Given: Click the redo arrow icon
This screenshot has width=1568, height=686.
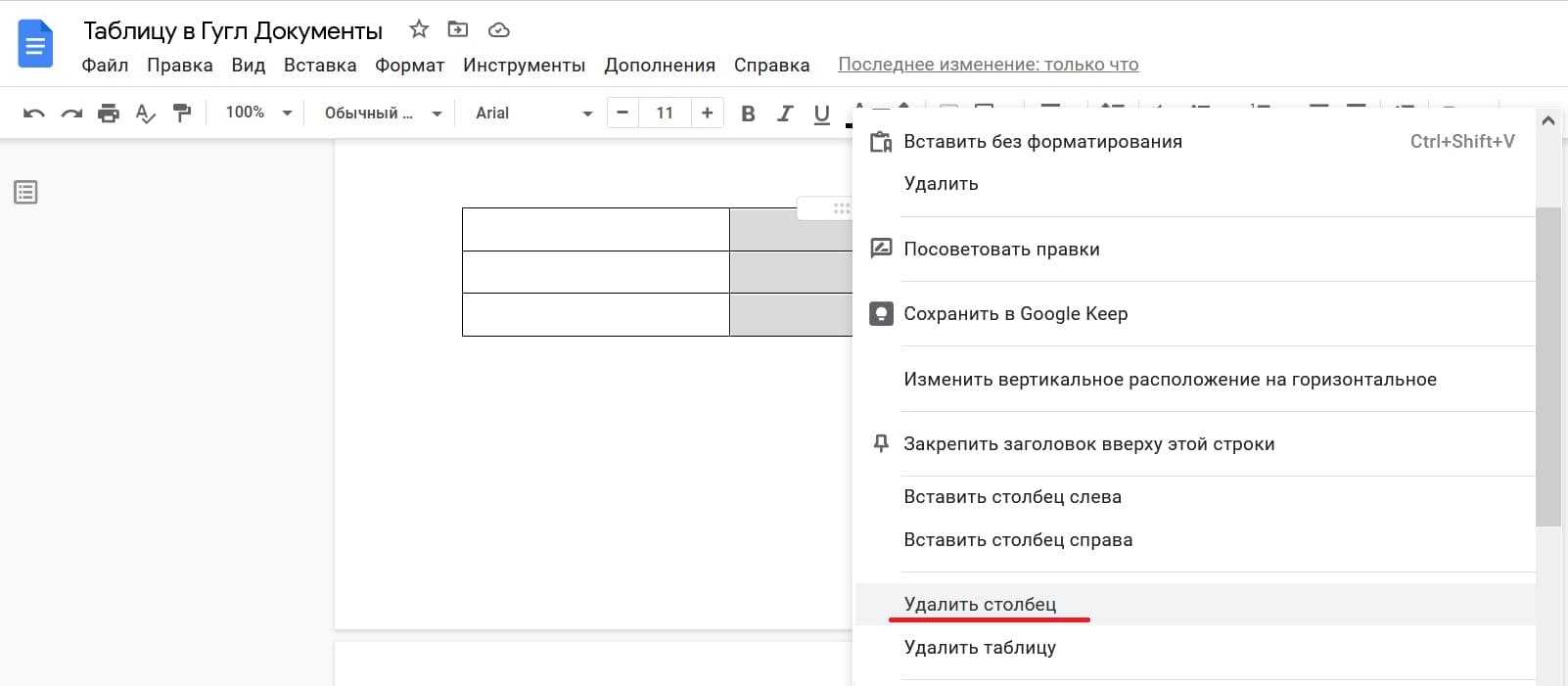Looking at the screenshot, I should point(71,114).
